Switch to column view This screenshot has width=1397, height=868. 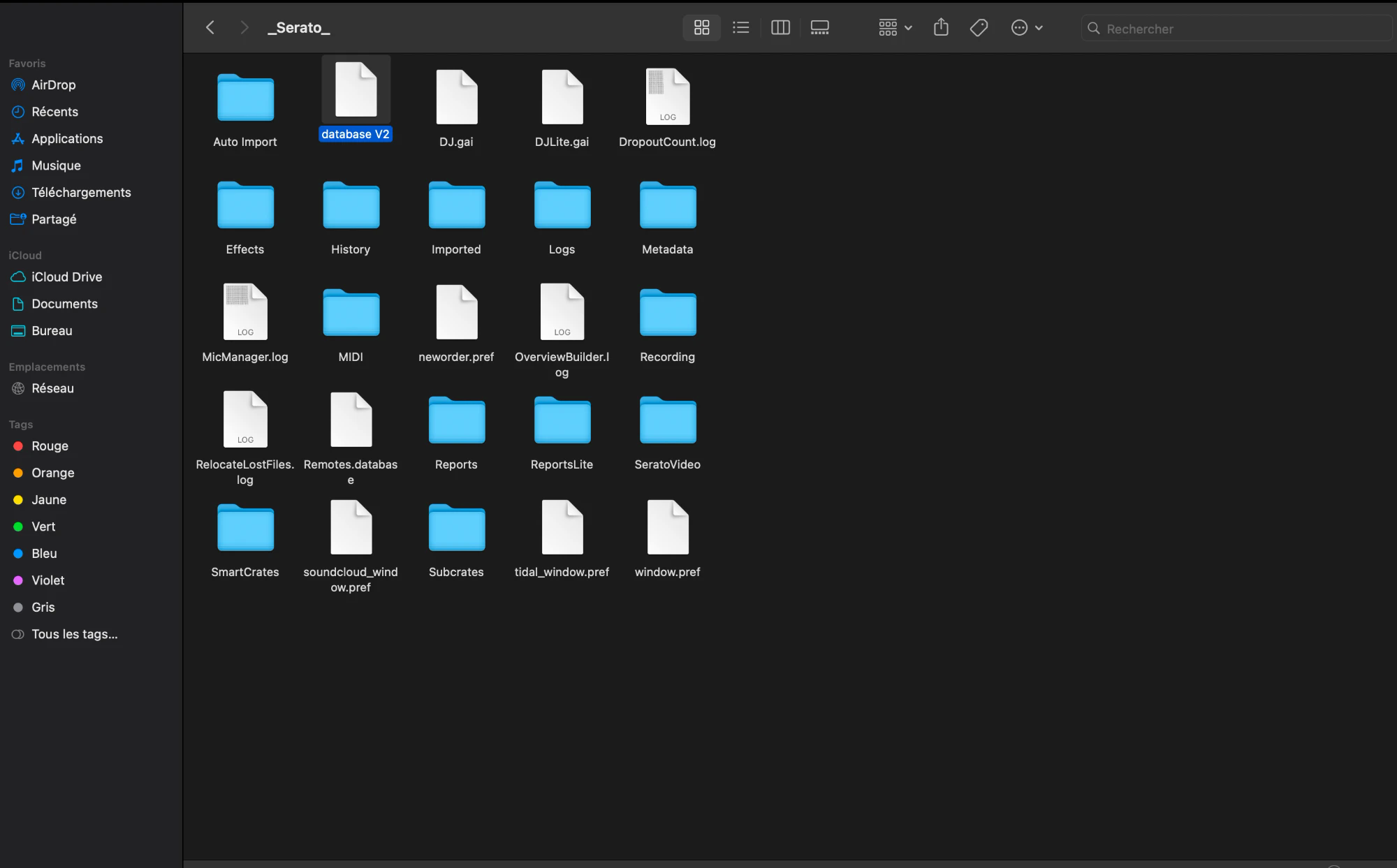click(x=780, y=27)
